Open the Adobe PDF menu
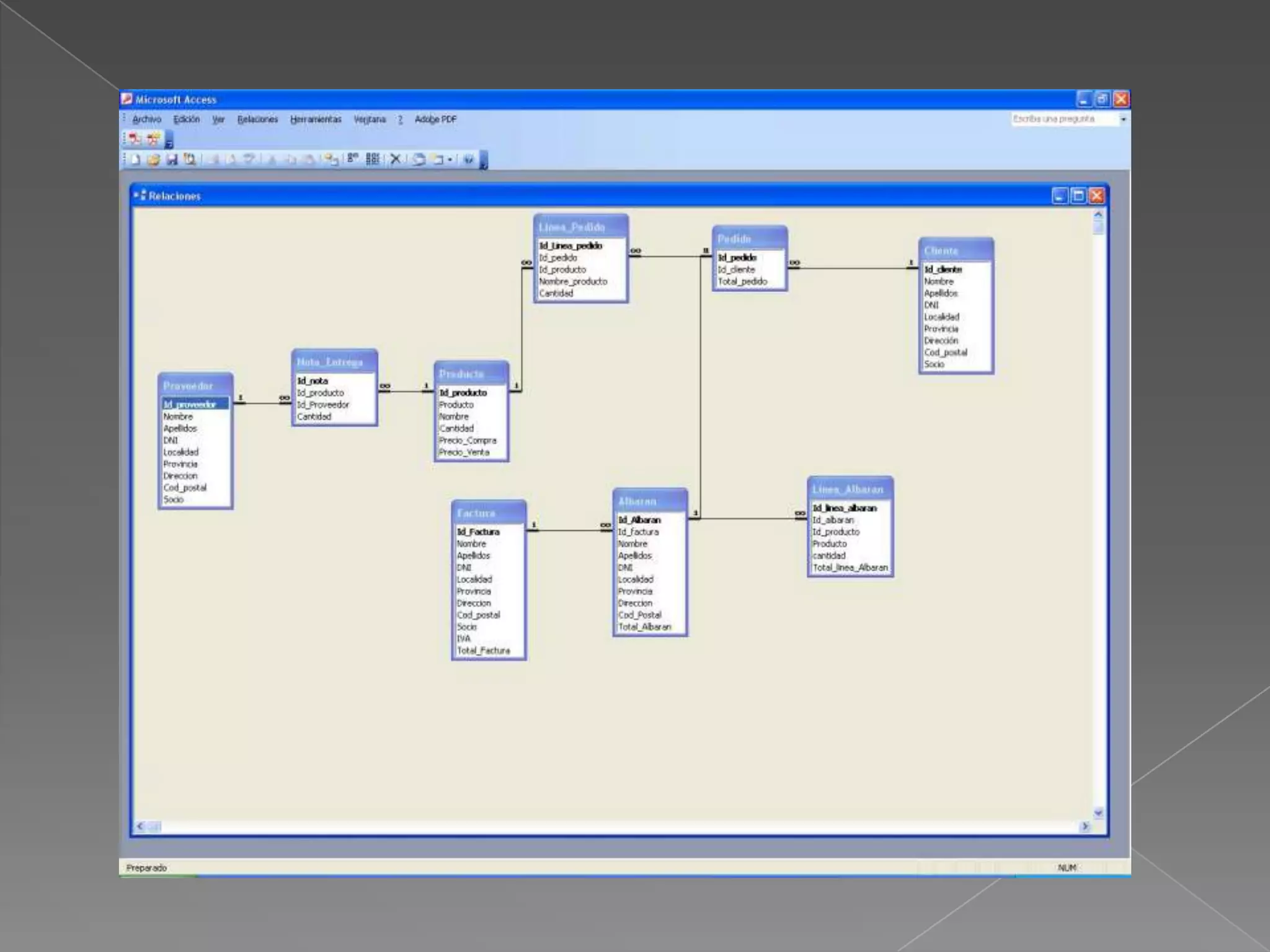The image size is (1270, 952). point(435,119)
